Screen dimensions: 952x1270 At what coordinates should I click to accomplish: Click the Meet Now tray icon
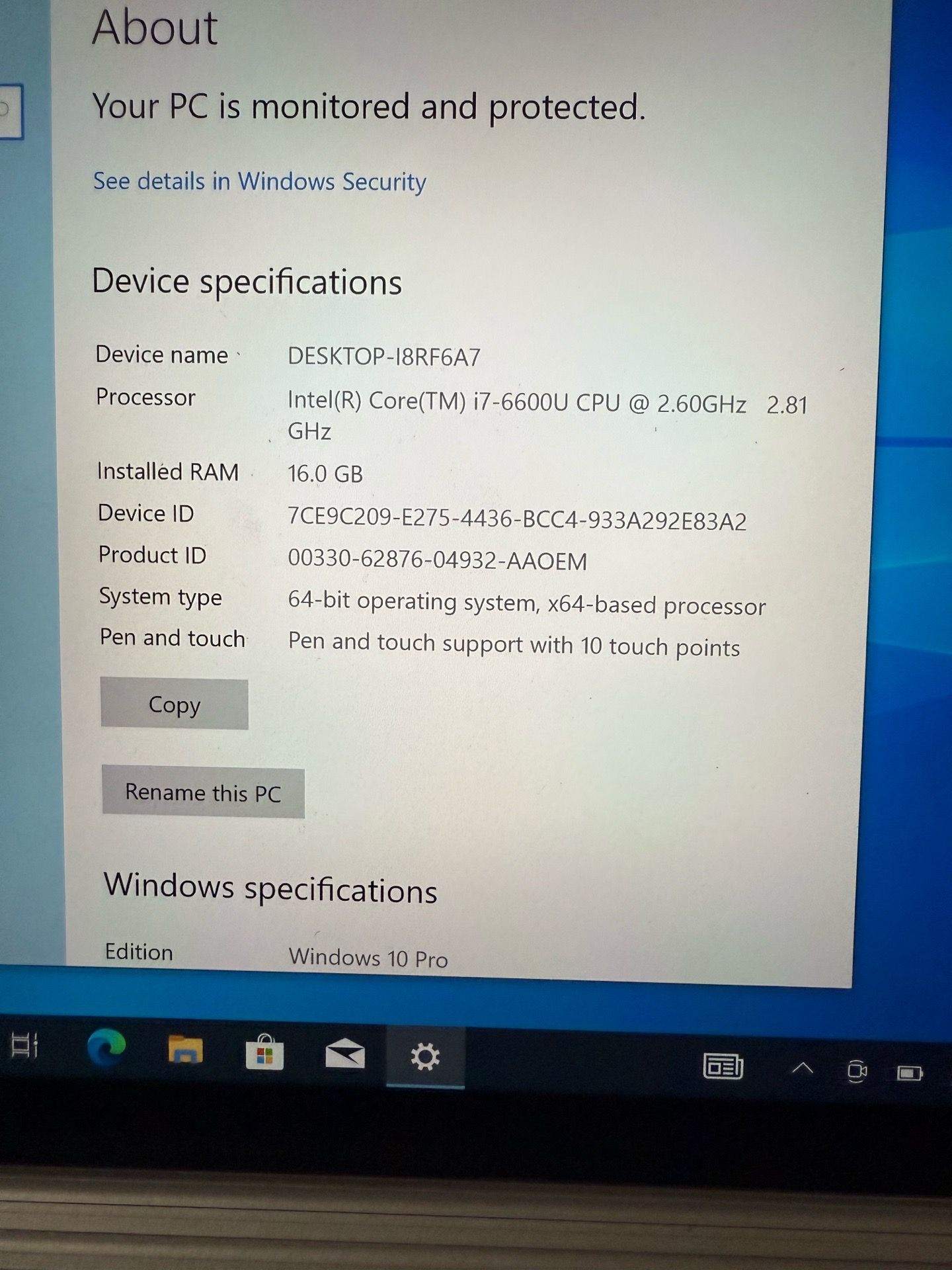click(x=857, y=1070)
